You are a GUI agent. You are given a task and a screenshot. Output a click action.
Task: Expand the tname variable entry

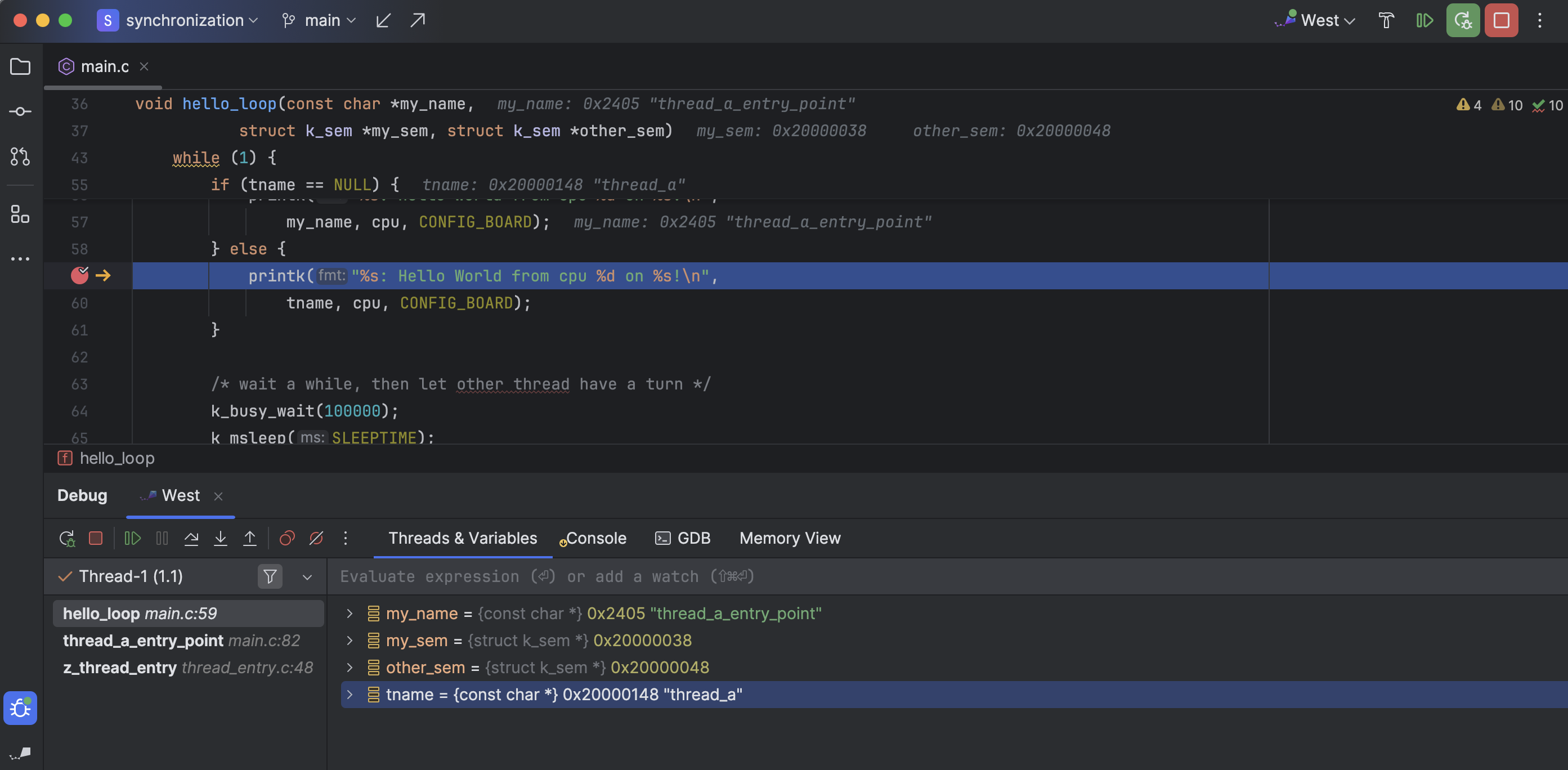pos(349,694)
